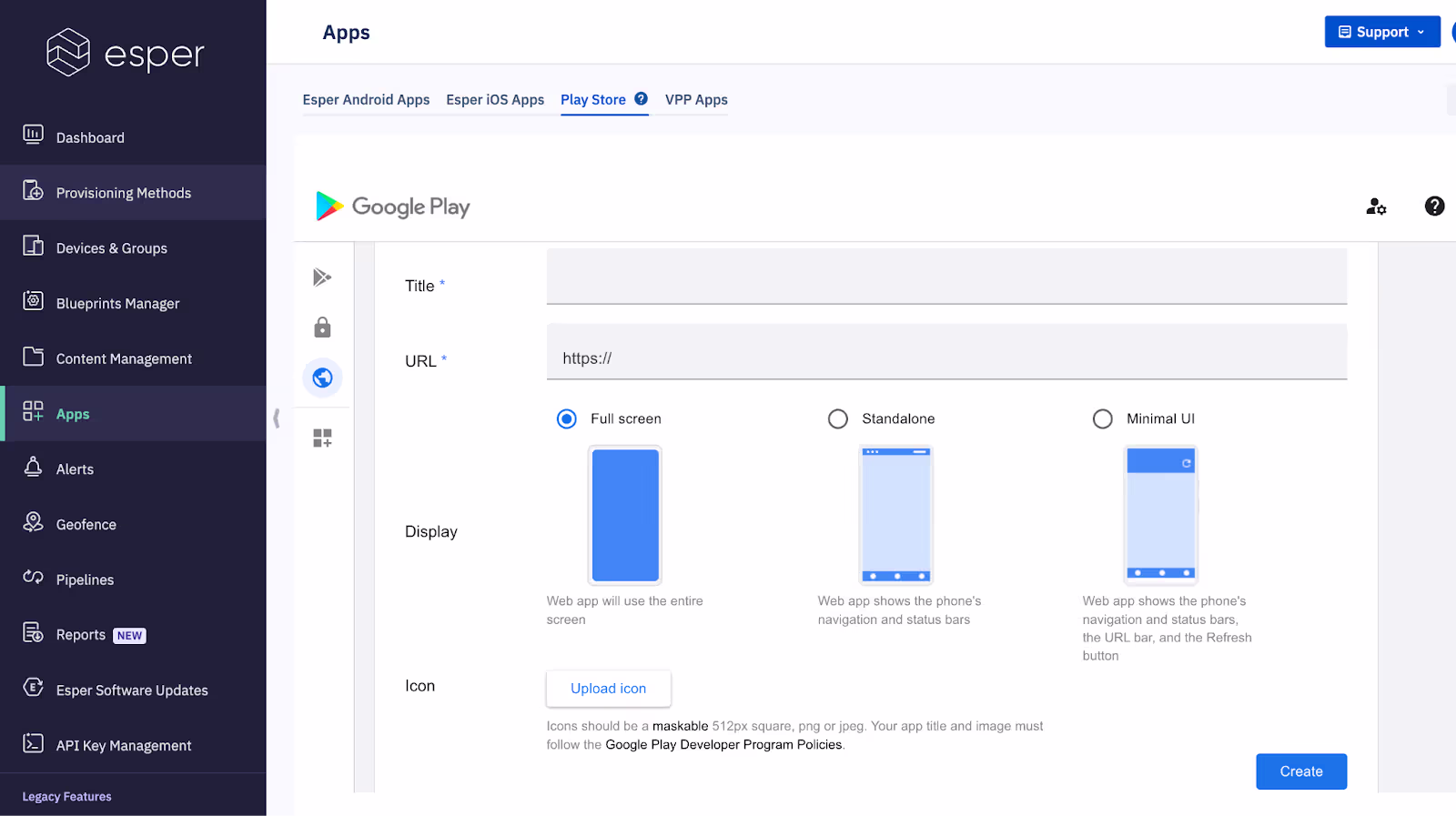Open organize apps collections icon
This screenshot has width=1456, height=816.
[322, 438]
